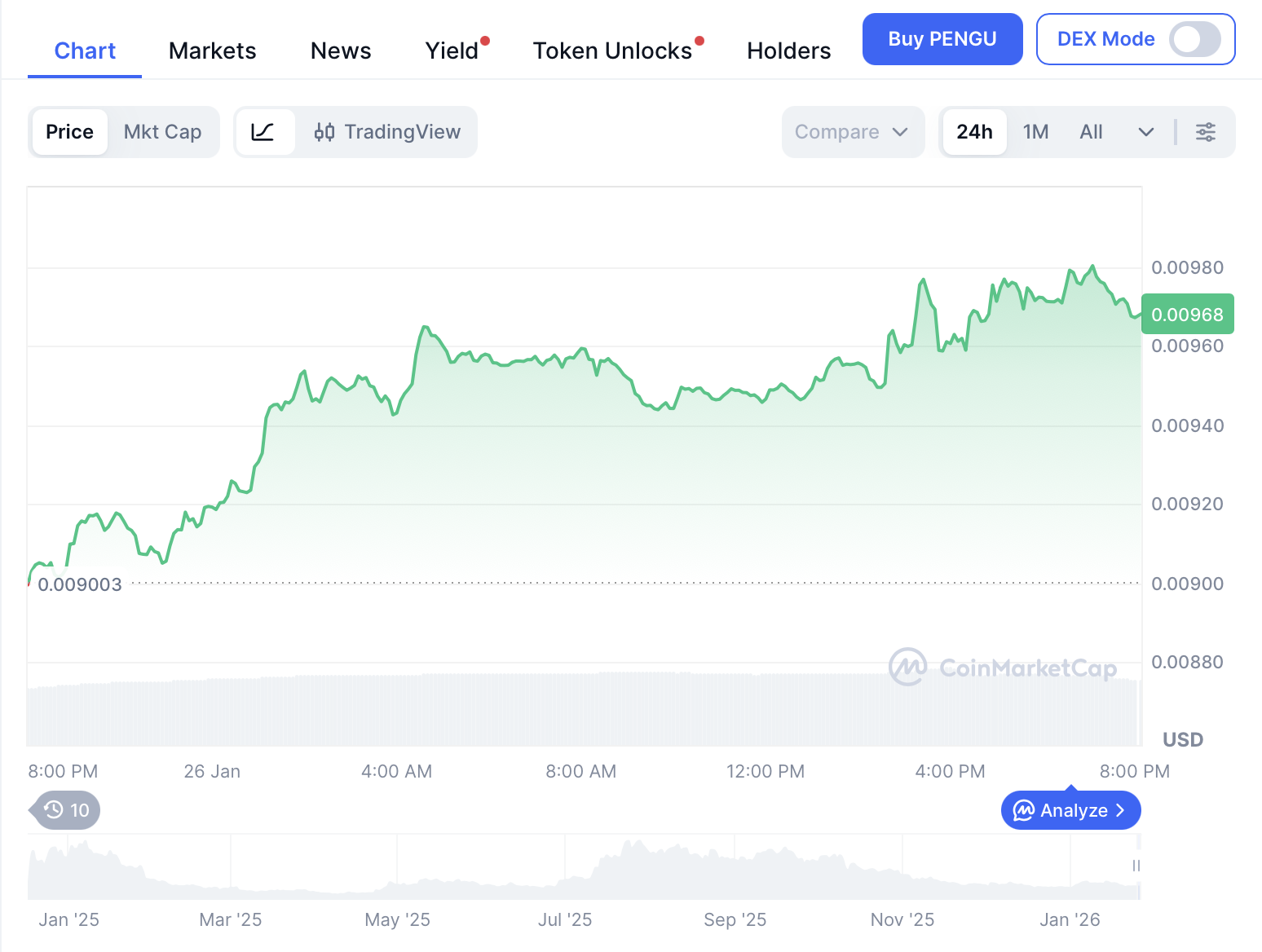Click the history events badge showing 10
This screenshot has height=952, width=1262.
(x=67, y=810)
